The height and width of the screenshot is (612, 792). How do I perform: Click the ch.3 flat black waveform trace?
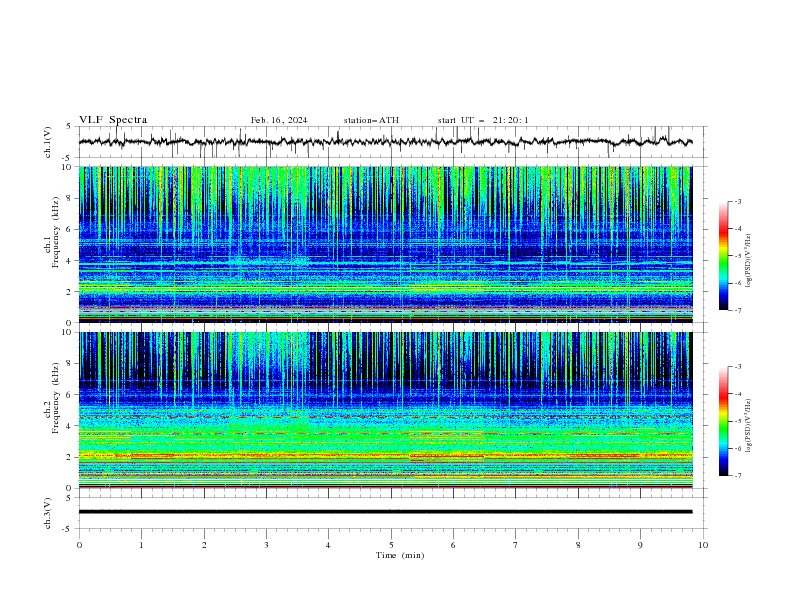(385, 512)
